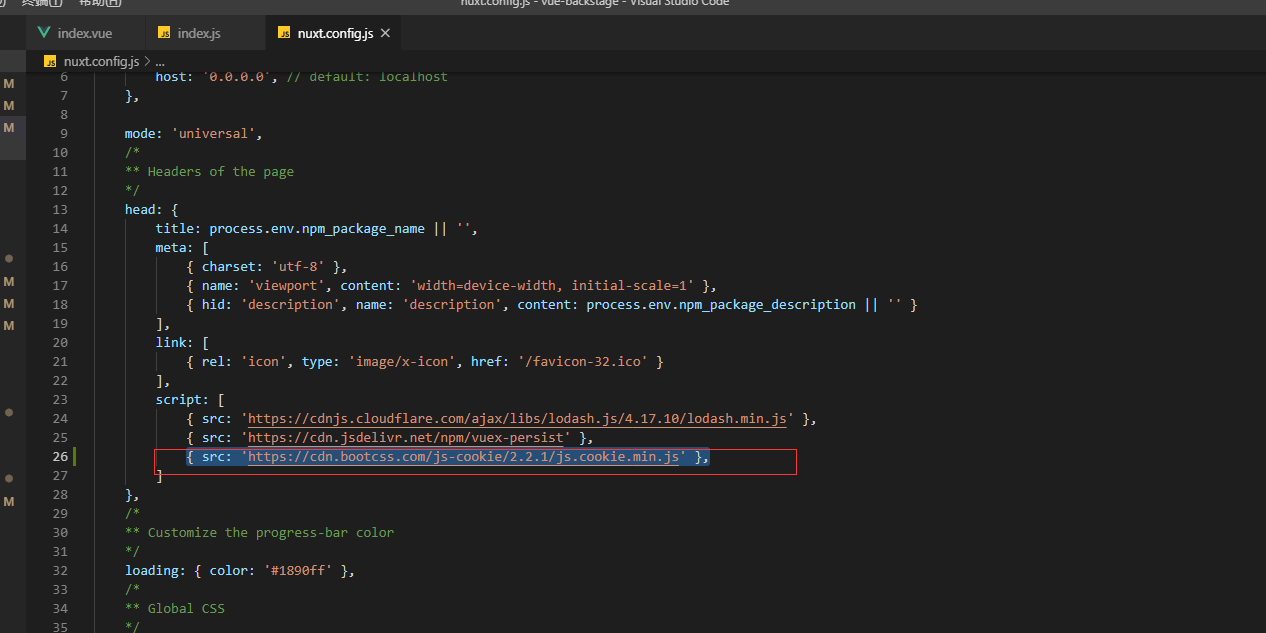Place cursor on the 'universal' mode value
1266x633 pixels.
[x=216, y=134]
